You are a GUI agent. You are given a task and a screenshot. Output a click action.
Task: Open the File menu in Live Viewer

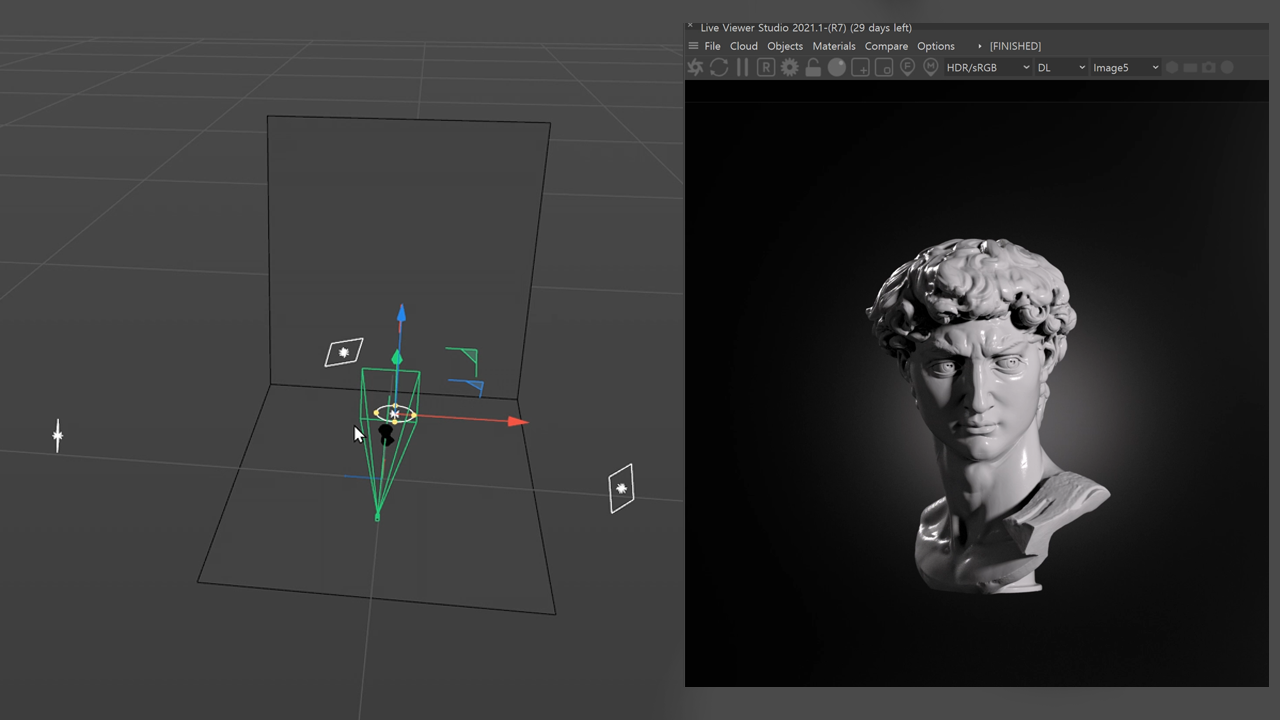pos(712,46)
